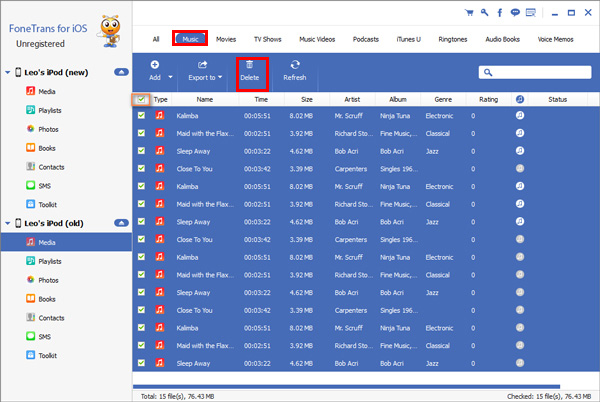
Task: Switch to the TV Shows tab
Action: 267,39
